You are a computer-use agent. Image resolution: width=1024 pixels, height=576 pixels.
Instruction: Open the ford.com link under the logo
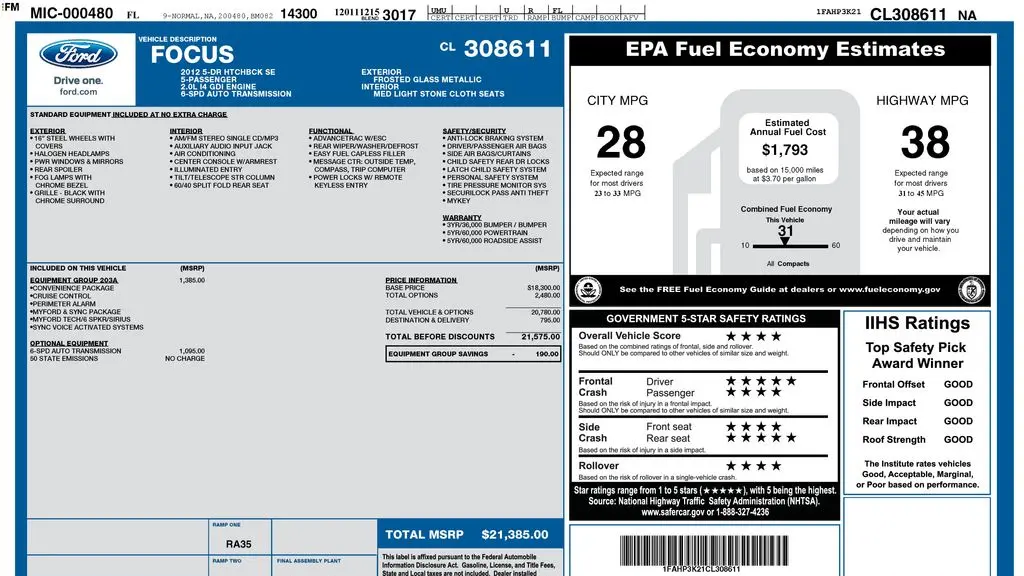pos(78,92)
